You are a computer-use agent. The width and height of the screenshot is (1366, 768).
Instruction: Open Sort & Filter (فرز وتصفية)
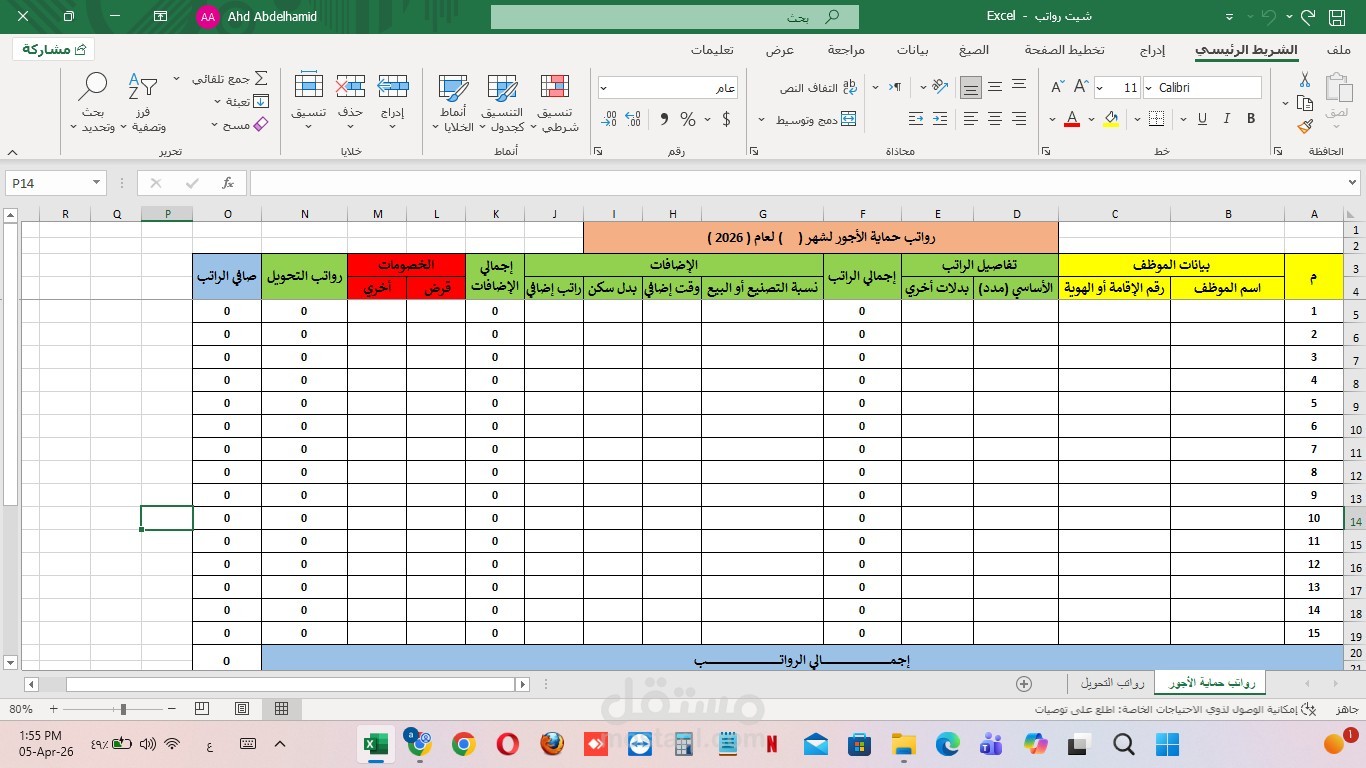(x=143, y=103)
